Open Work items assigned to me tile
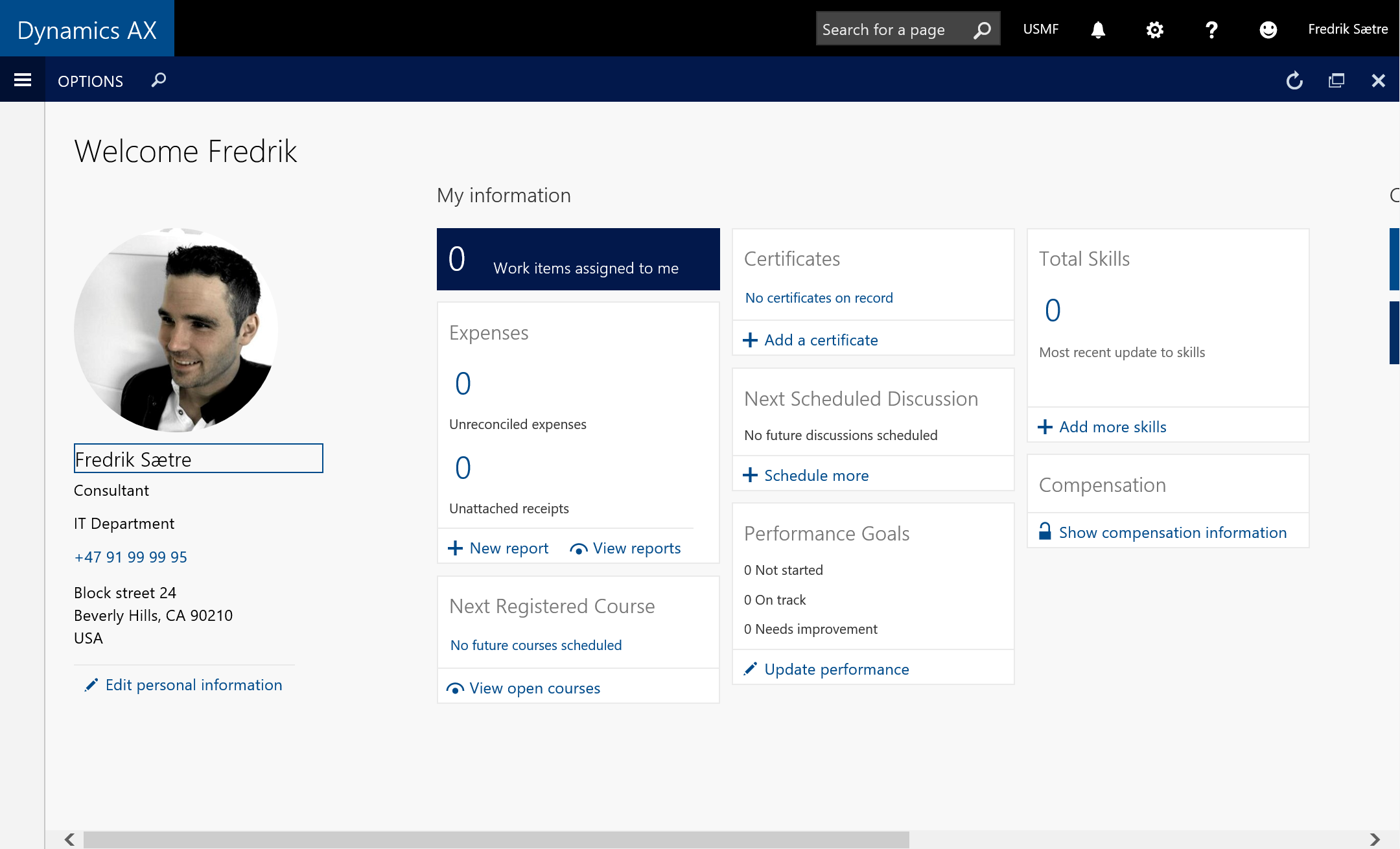Screen dimensions: 1400x849 [x=578, y=259]
